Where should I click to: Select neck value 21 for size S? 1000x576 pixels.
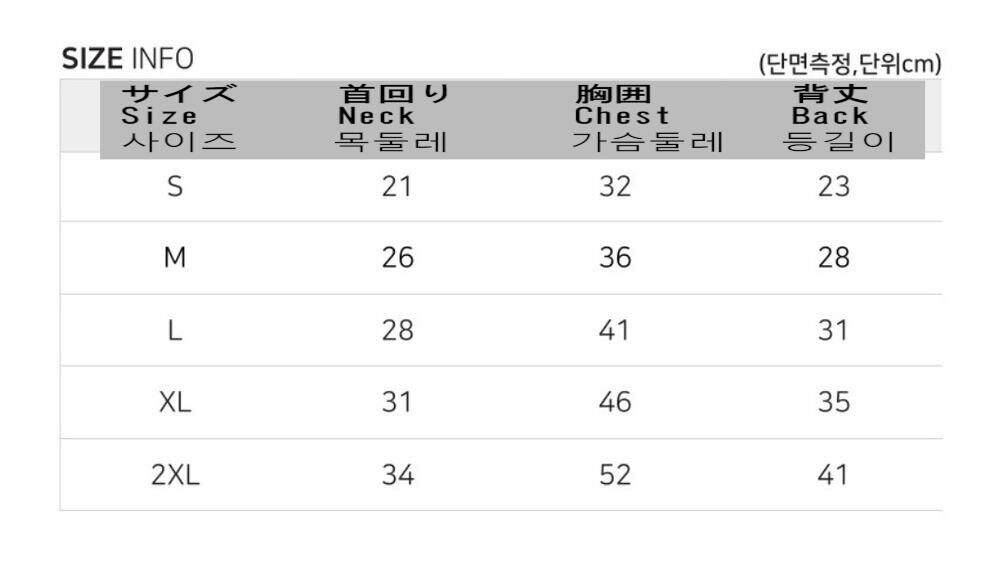tap(398, 186)
